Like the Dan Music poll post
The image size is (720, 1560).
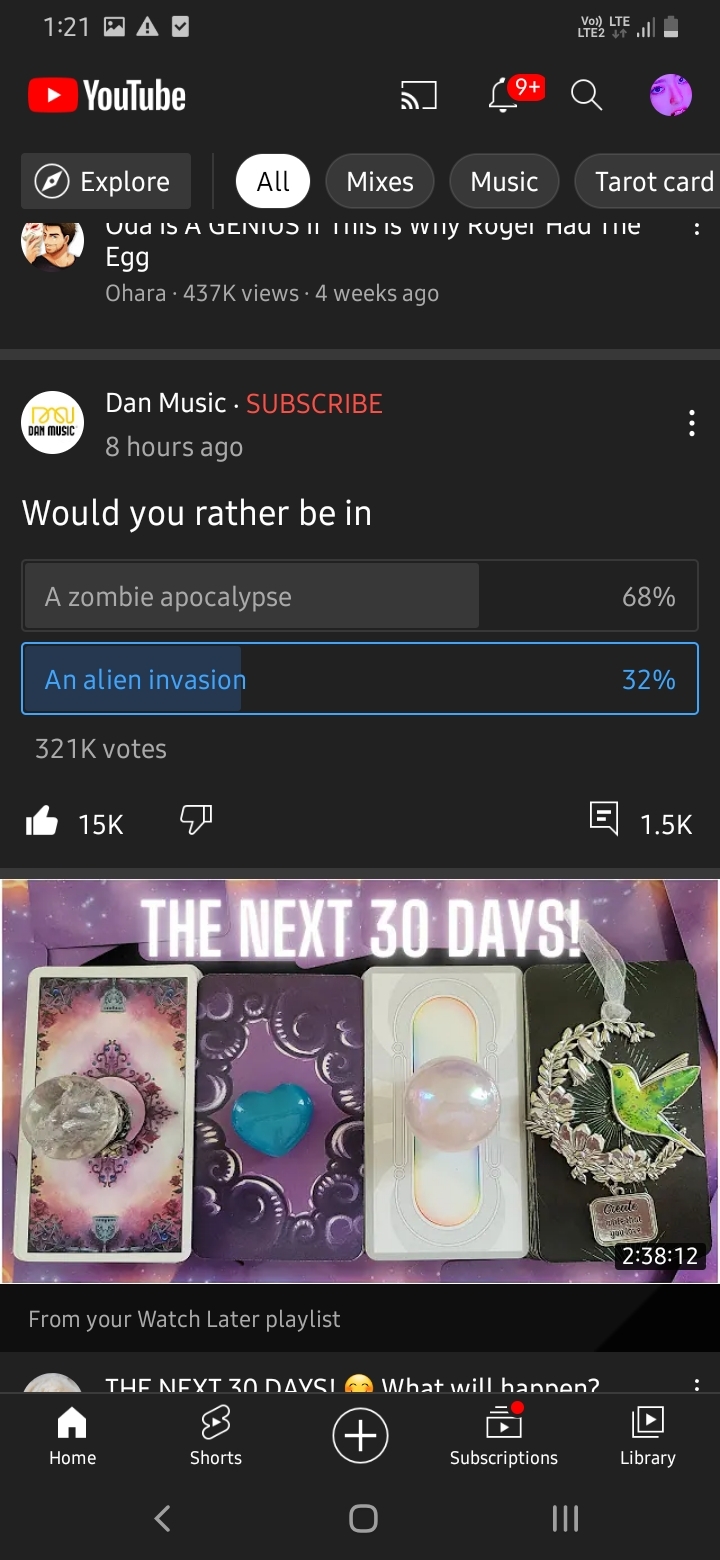pyautogui.click(x=42, y=822)
